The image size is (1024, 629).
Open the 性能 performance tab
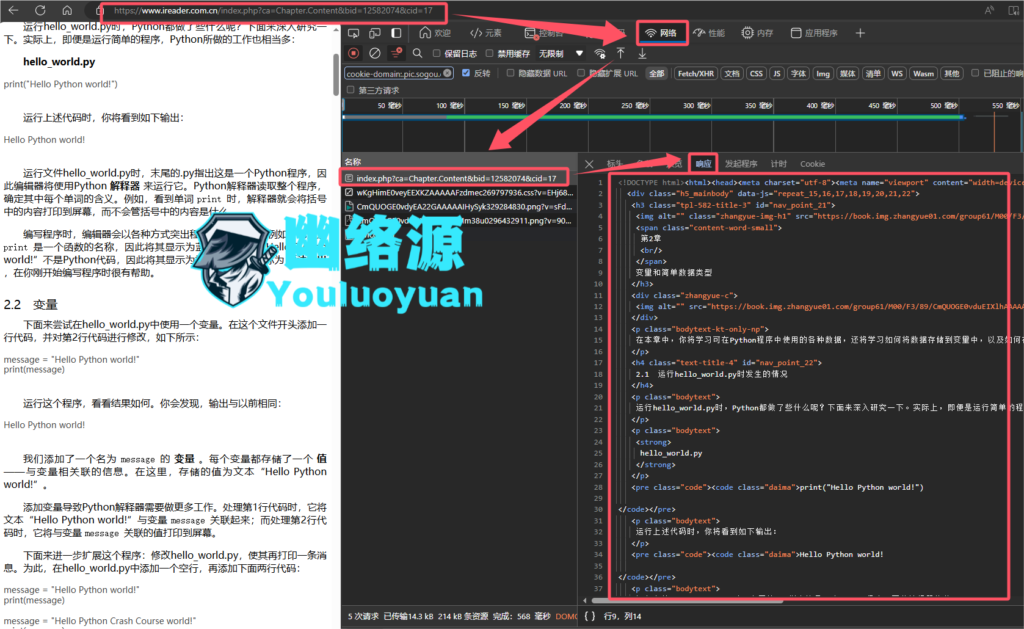click(709, 33)
